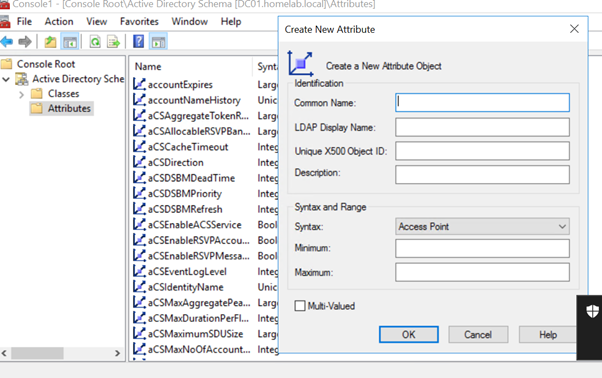The image size is (602, 378).
Task: Click the aCSIdentityName attribute icon
Action: [x=139, y=287]
